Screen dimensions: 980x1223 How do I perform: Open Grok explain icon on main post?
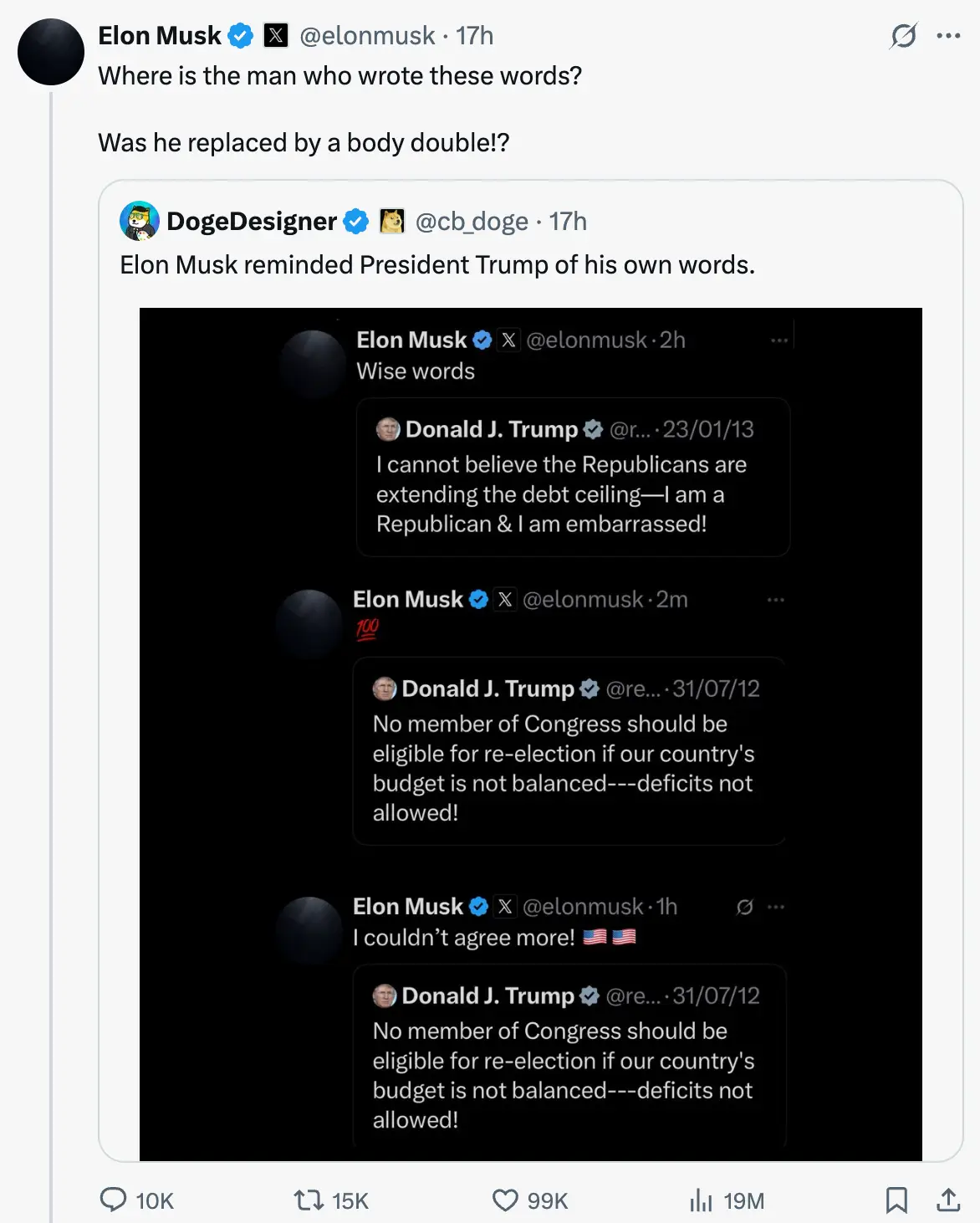click(904, 36)
